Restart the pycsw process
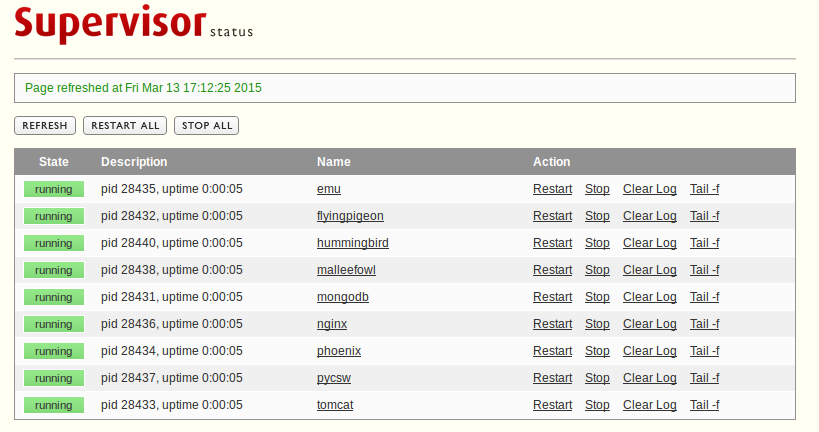Screen dimensions: 819x432 [552, 378]
